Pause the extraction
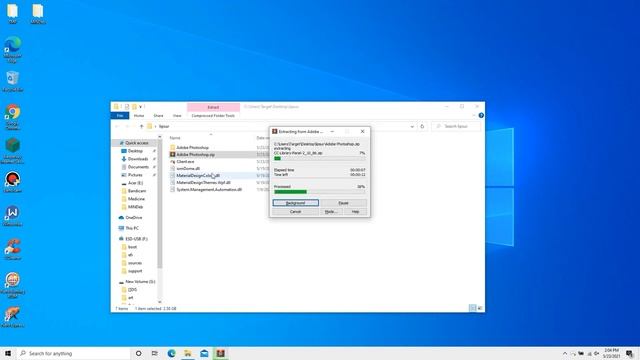The image size is (640, 360). tap(343, 203)
